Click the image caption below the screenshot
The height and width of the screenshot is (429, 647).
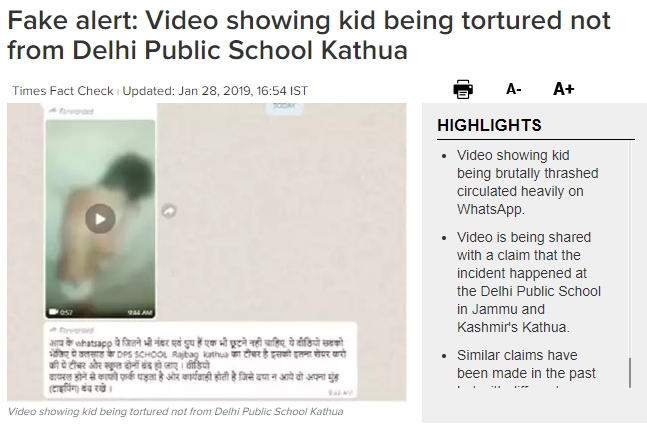pos(176,412)
